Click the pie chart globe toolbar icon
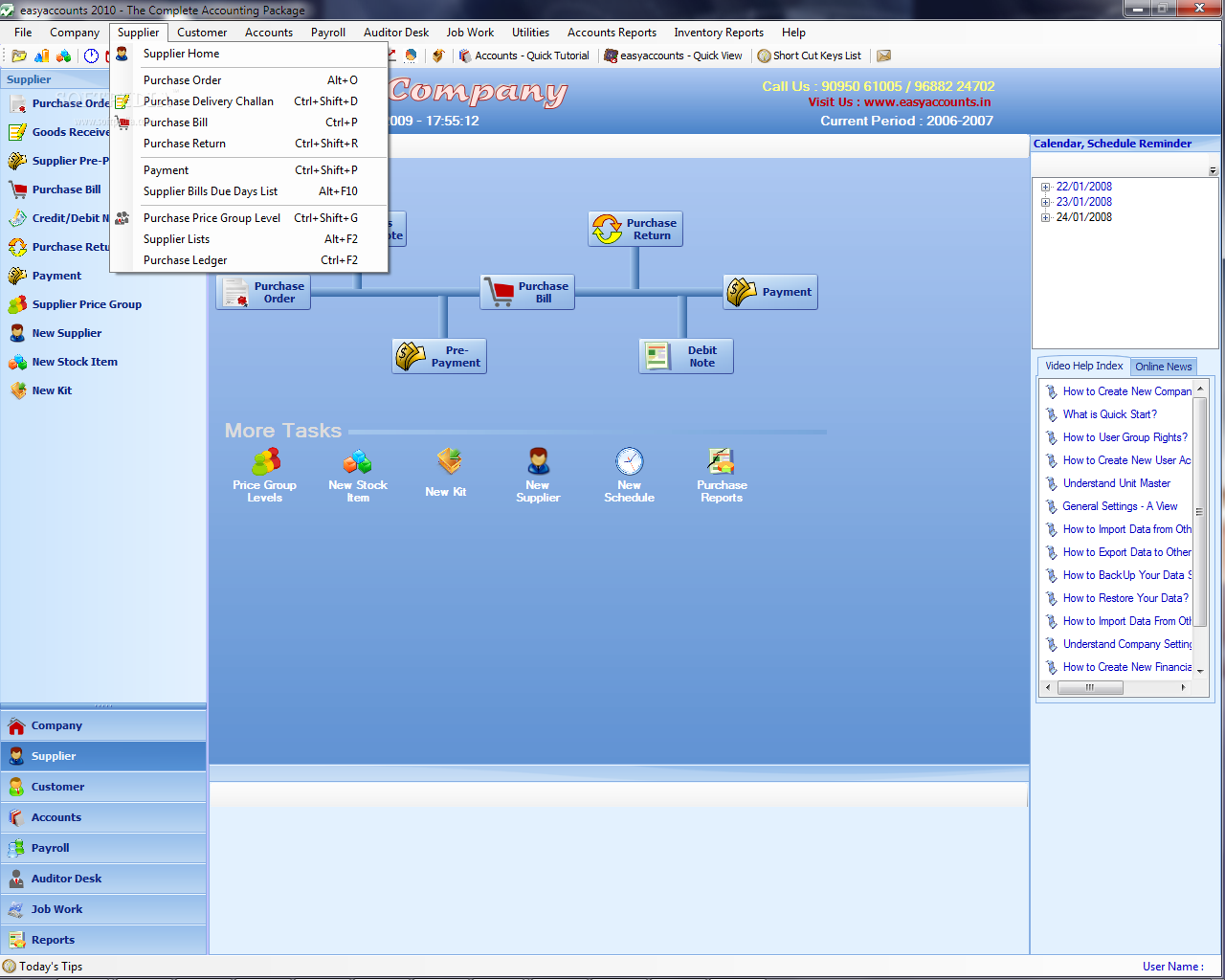The width and height of the screenshot is (1225, 980). point(412,56)
